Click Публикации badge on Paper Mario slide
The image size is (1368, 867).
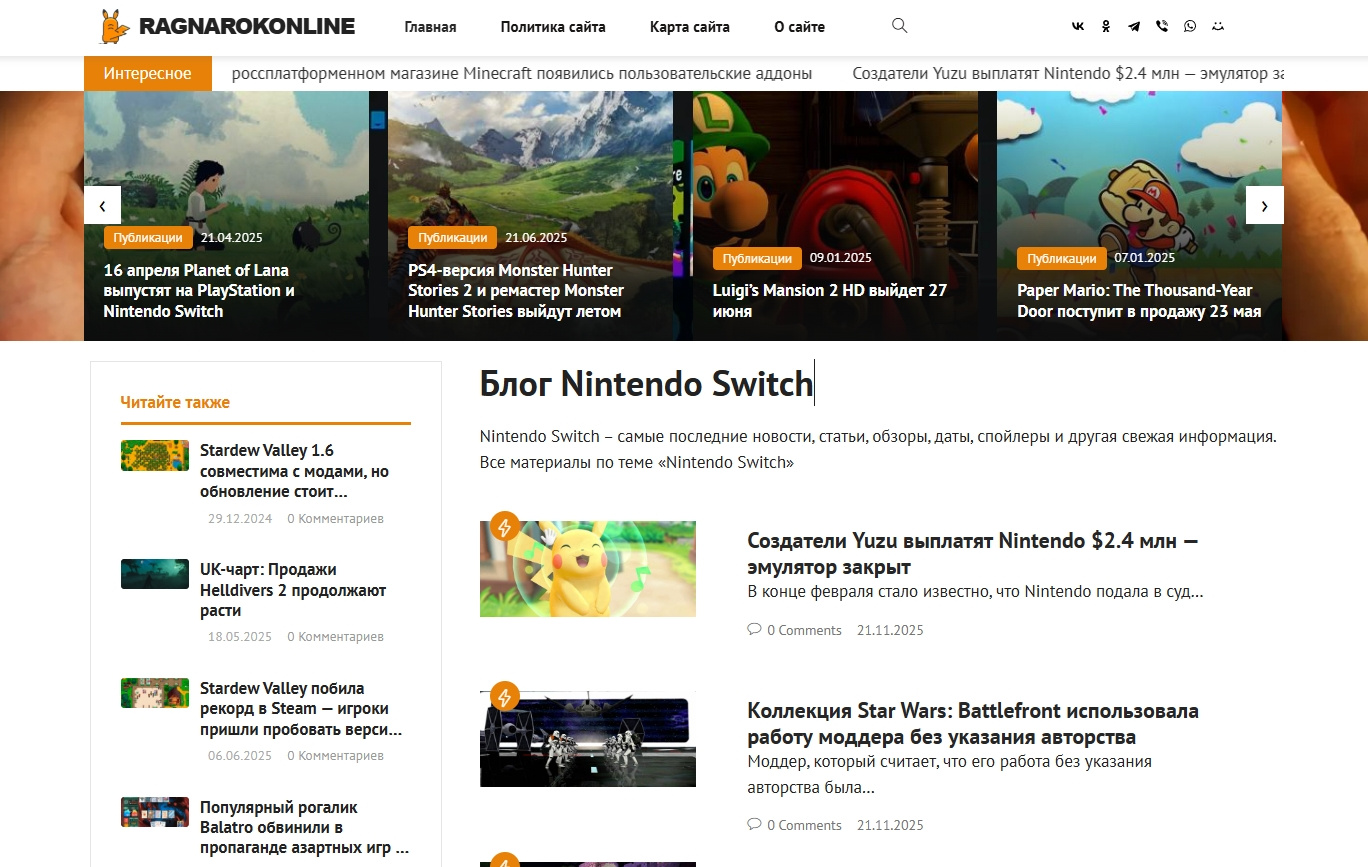click(x=1062, y=258)
